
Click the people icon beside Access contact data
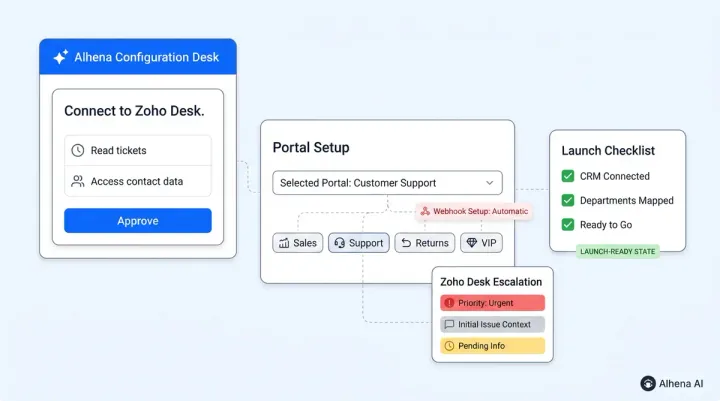pos(78,181)
